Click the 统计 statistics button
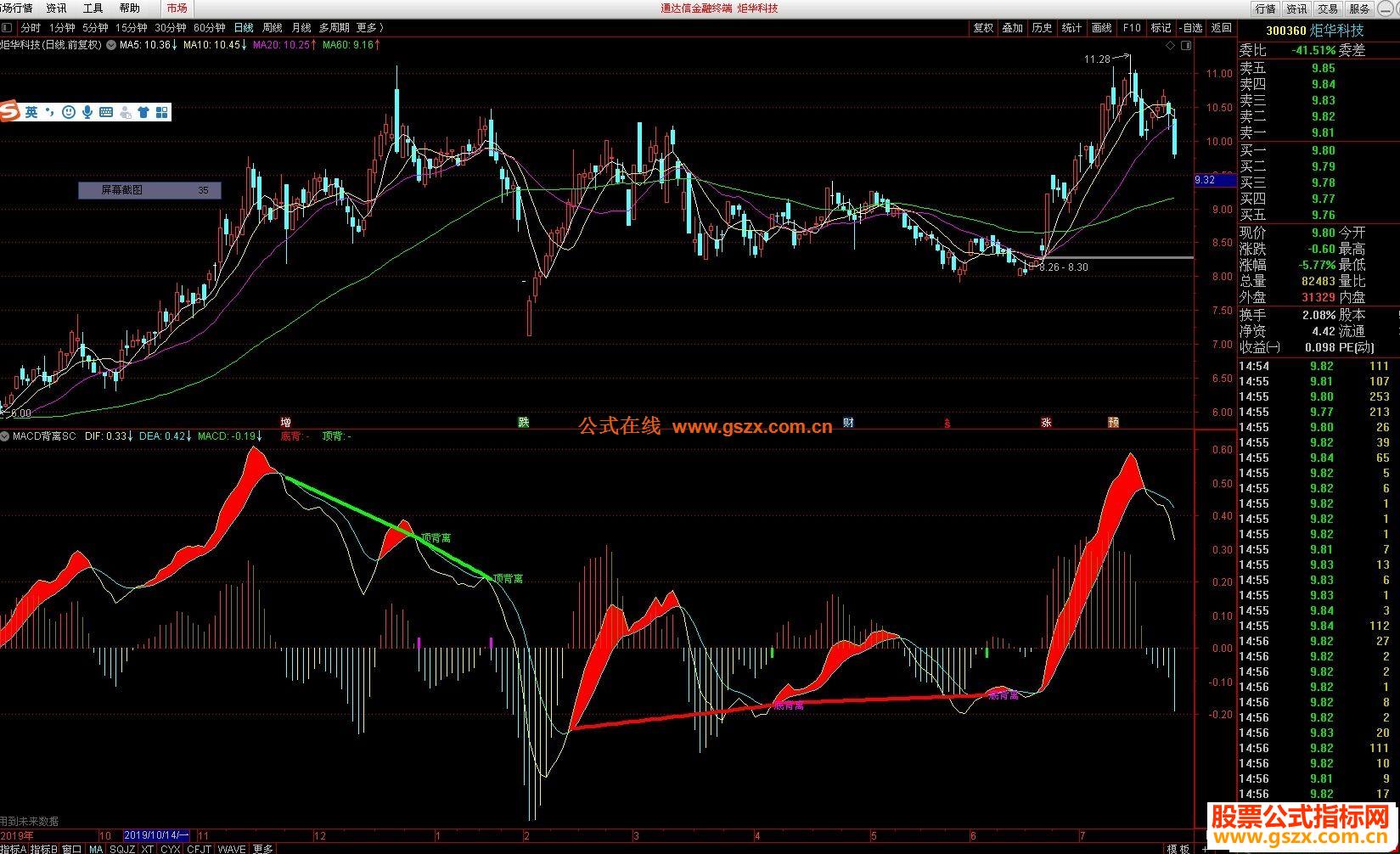The image size is (1400, 854). tap(1072, 28)
